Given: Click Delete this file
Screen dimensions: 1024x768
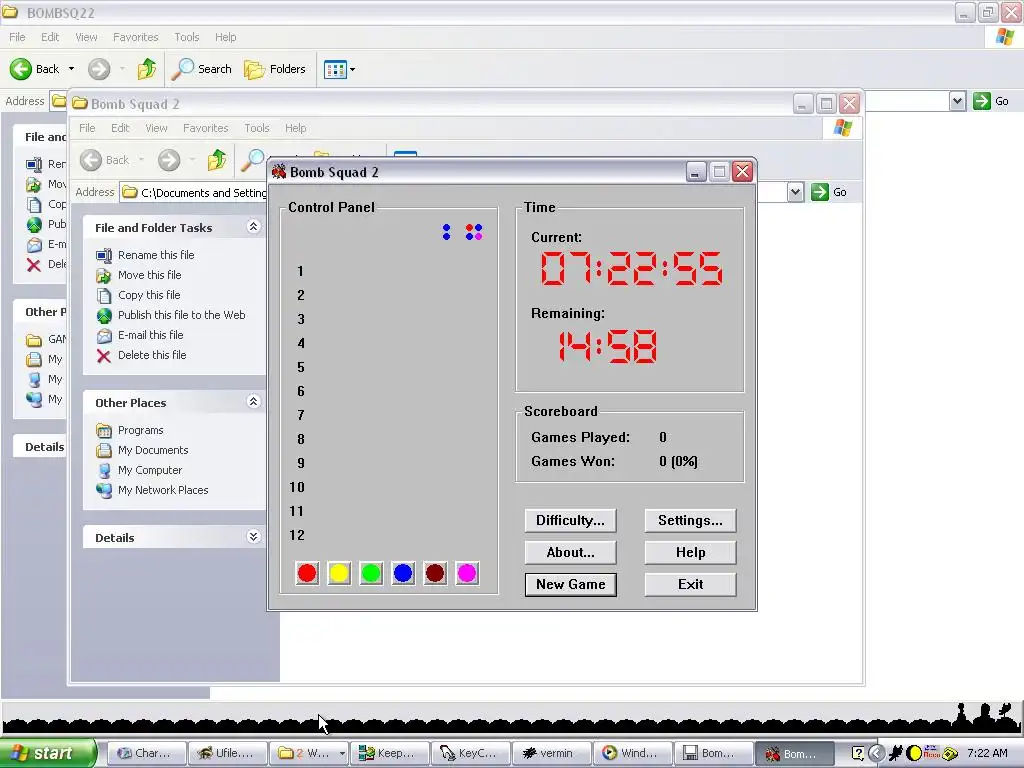Looking at the screenshot, I should coord(152,355).
